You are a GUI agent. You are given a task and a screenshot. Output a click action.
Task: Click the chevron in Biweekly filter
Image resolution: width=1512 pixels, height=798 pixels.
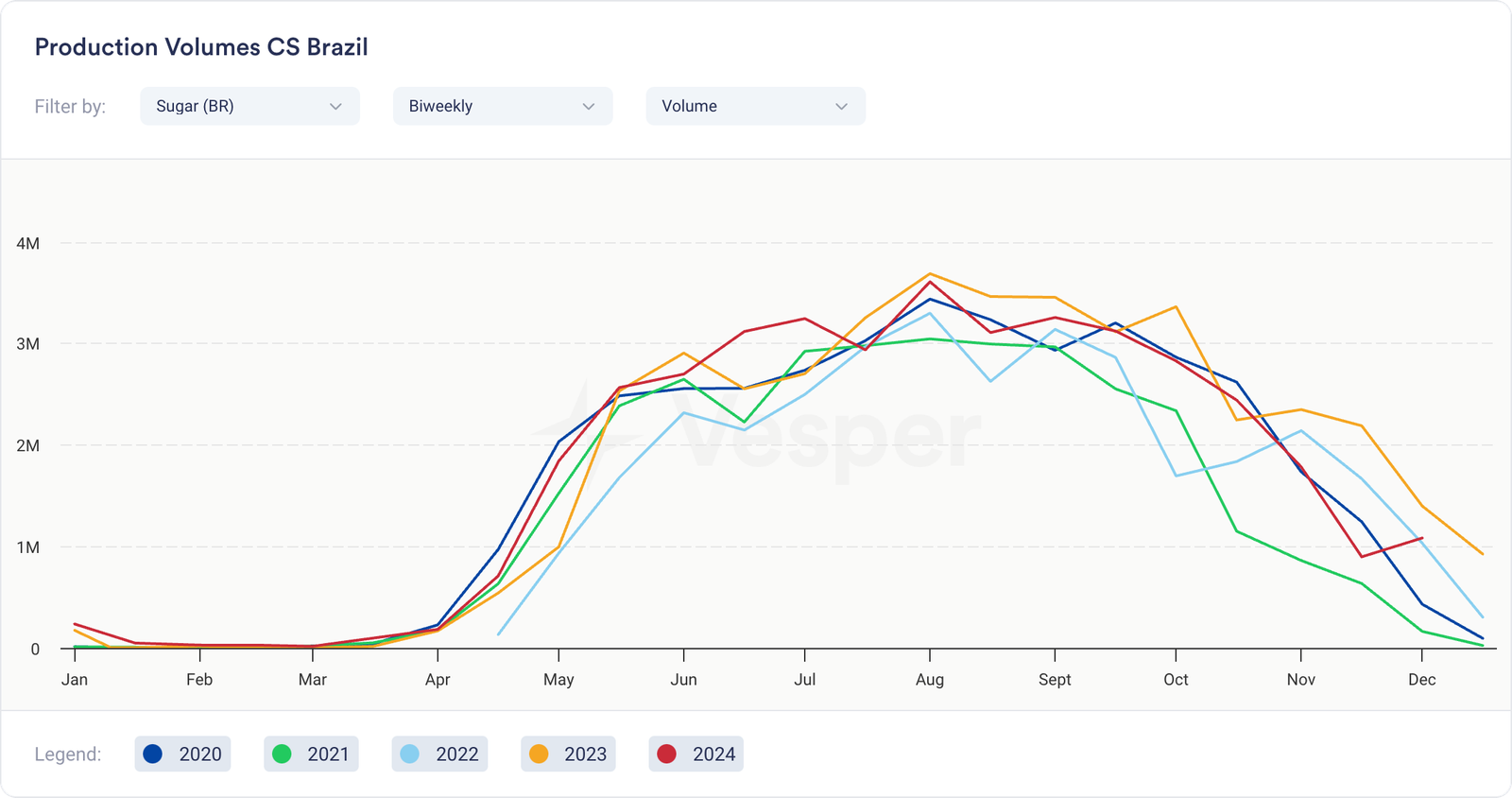[589, 107]
